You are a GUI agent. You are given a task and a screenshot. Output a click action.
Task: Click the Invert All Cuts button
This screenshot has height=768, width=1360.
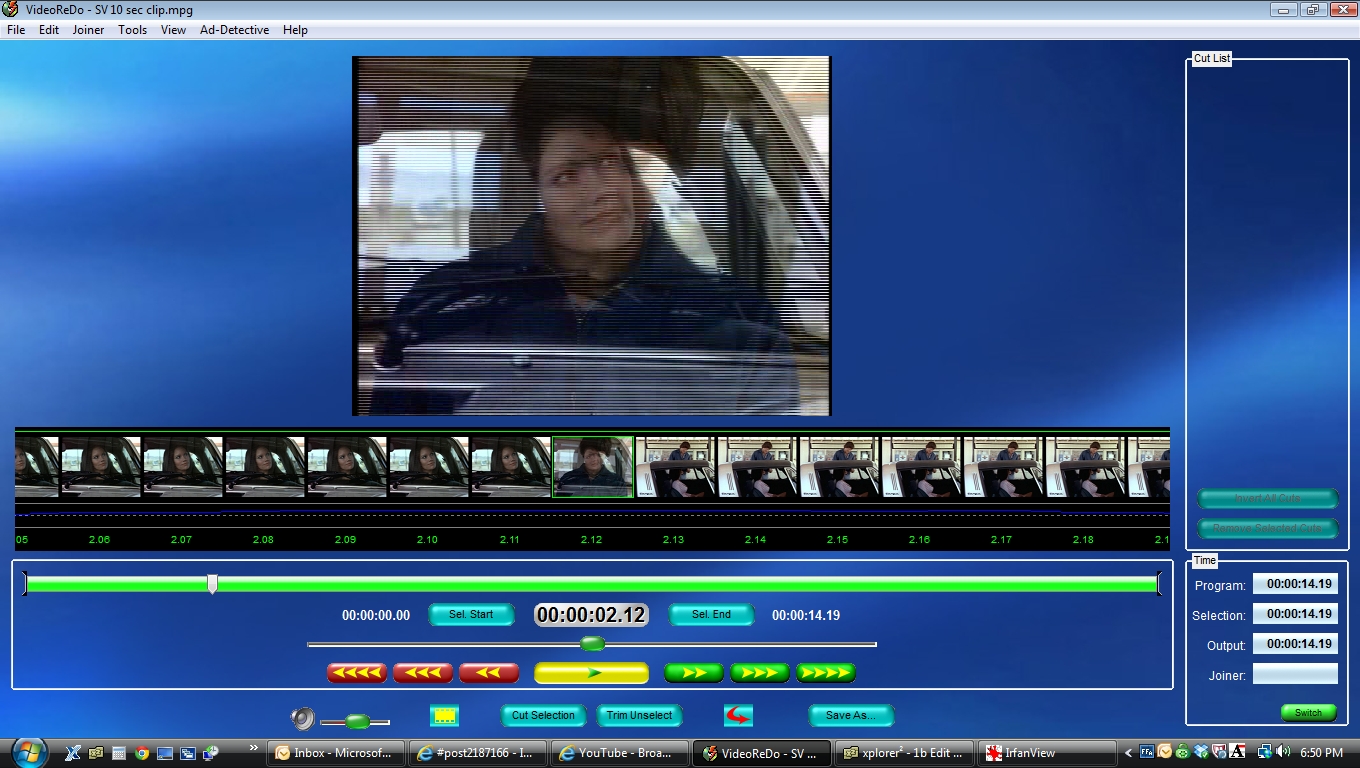pos(1268,499)
